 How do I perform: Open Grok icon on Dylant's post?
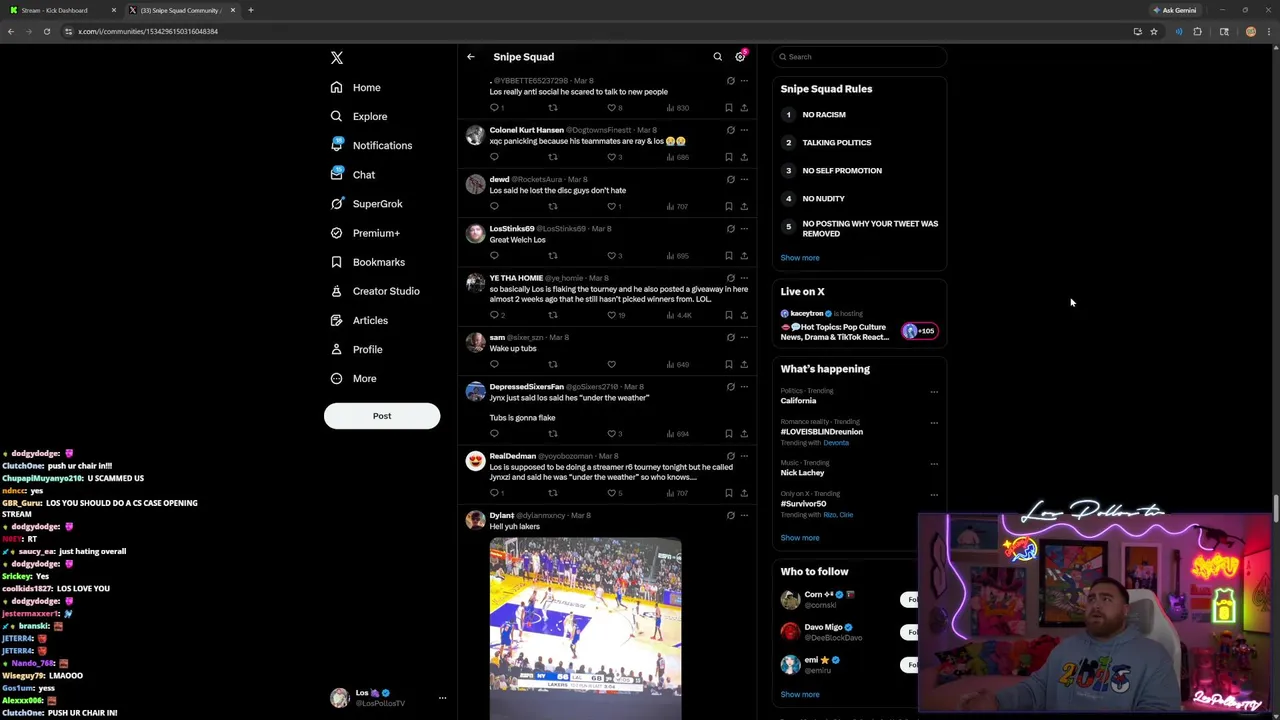tap(730, 516)
